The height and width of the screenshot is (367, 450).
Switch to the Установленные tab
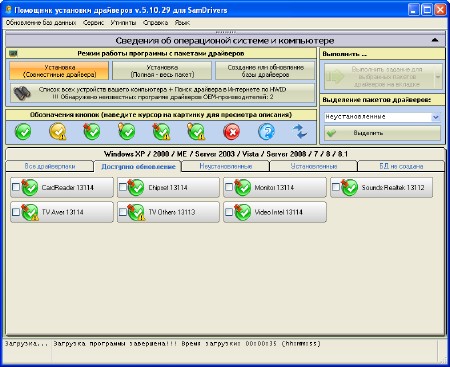(314, 166)
